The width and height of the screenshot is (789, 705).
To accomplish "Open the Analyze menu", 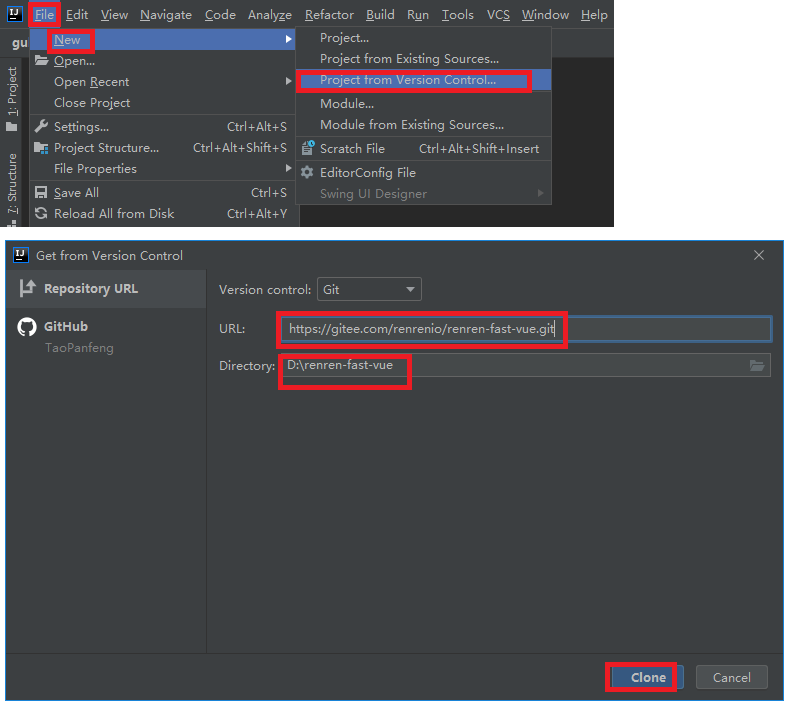I will click(270, 15).
